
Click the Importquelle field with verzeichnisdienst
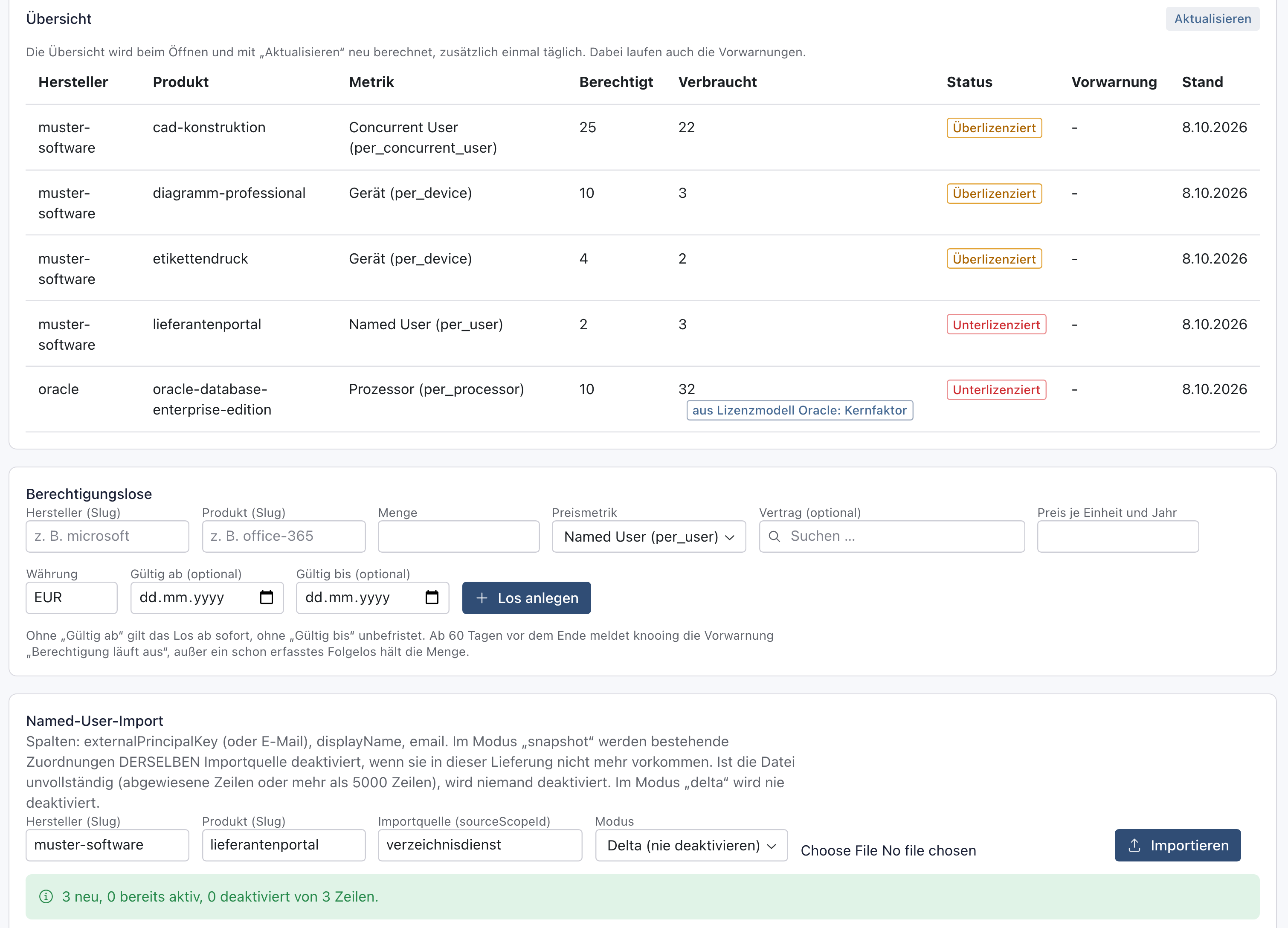pyautogui.click(x=480, y=845)
